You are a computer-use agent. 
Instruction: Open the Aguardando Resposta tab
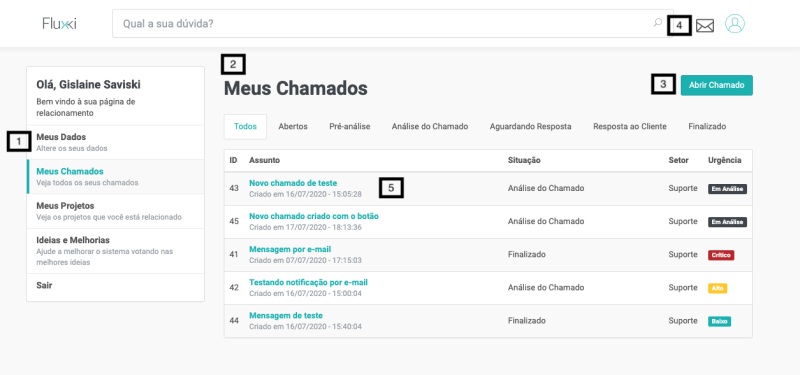pyautogui.click(x=530, y=127)
